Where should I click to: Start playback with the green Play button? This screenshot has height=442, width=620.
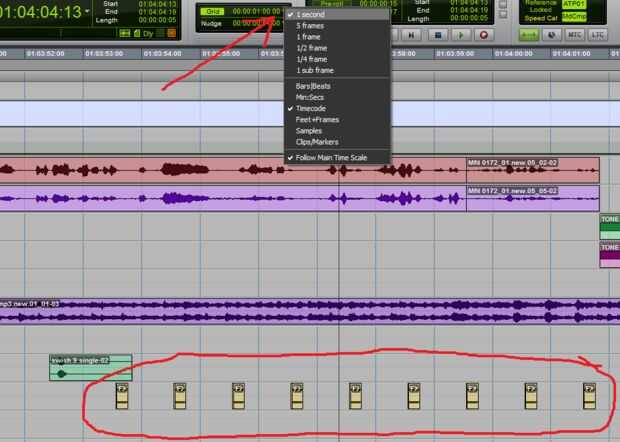pyautogui.click(x=461, y=35)
